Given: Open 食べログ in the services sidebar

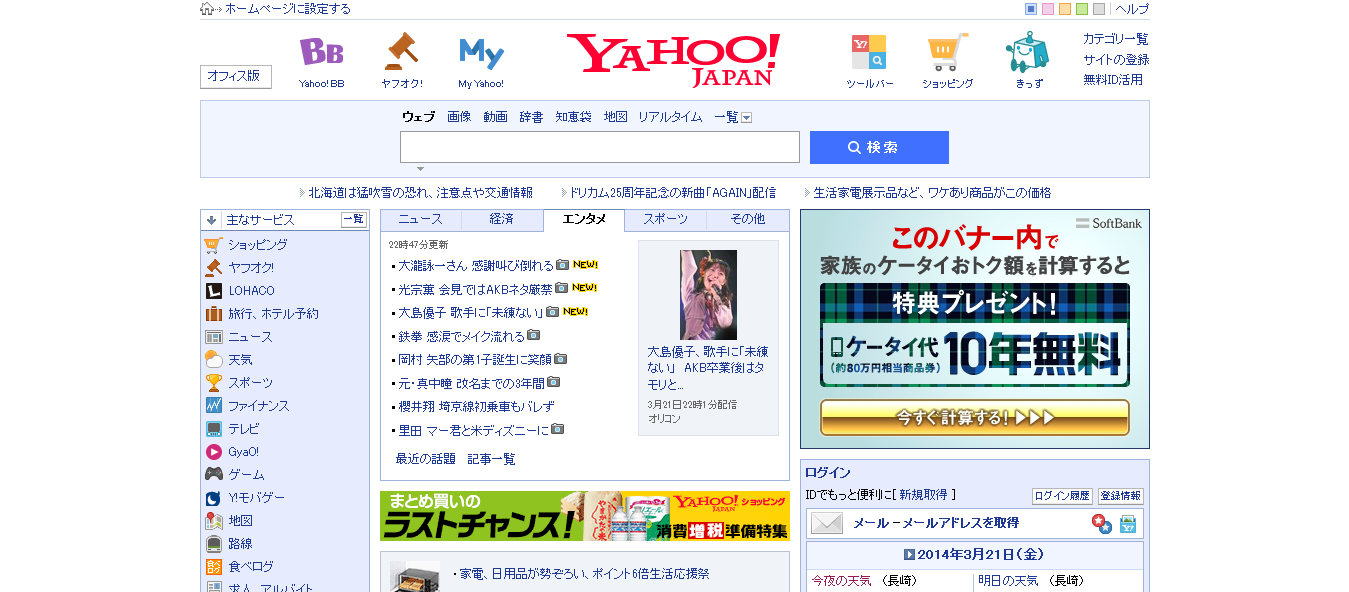Looking at the screenshot, I should click(250, 567).
